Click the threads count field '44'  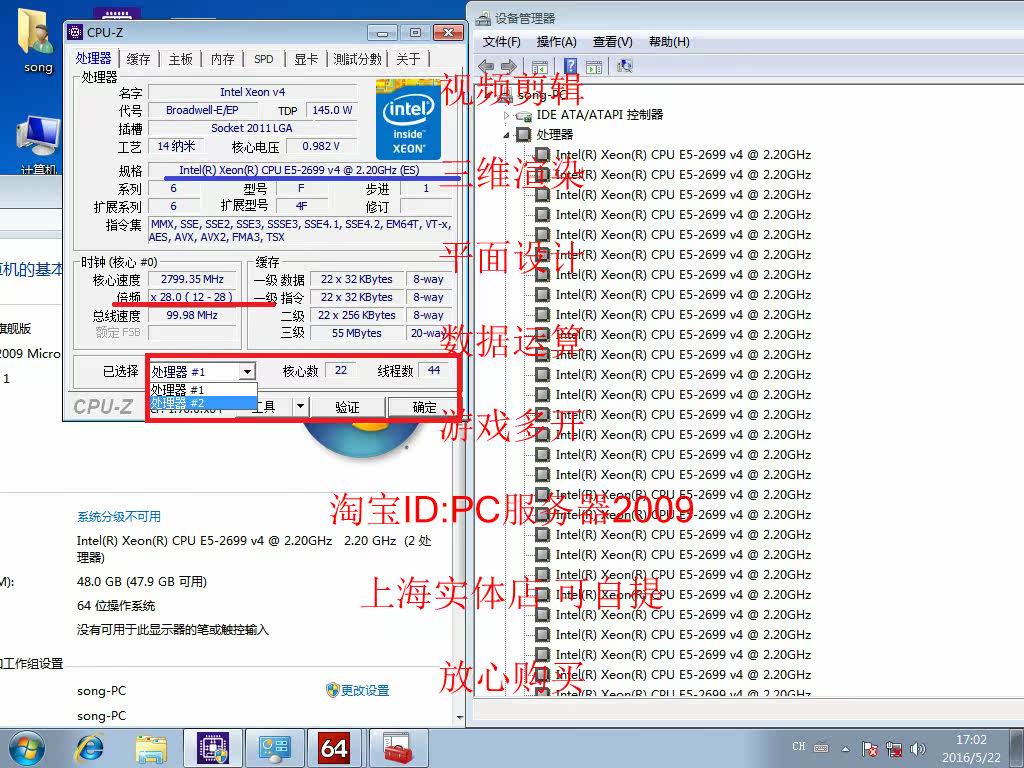[x=434, y=370]
